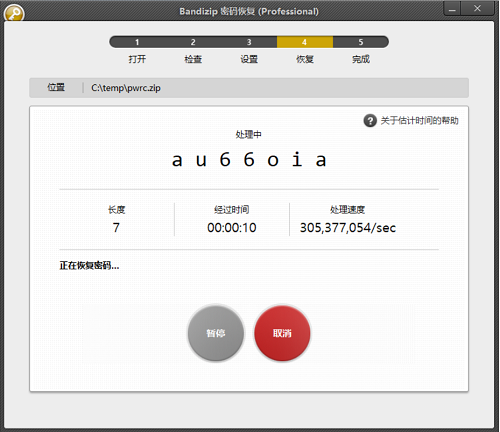Close the Bandizip password recovery window
This screenshot has width=500, height=432.
pyautogui.click(x=477, y=9)
